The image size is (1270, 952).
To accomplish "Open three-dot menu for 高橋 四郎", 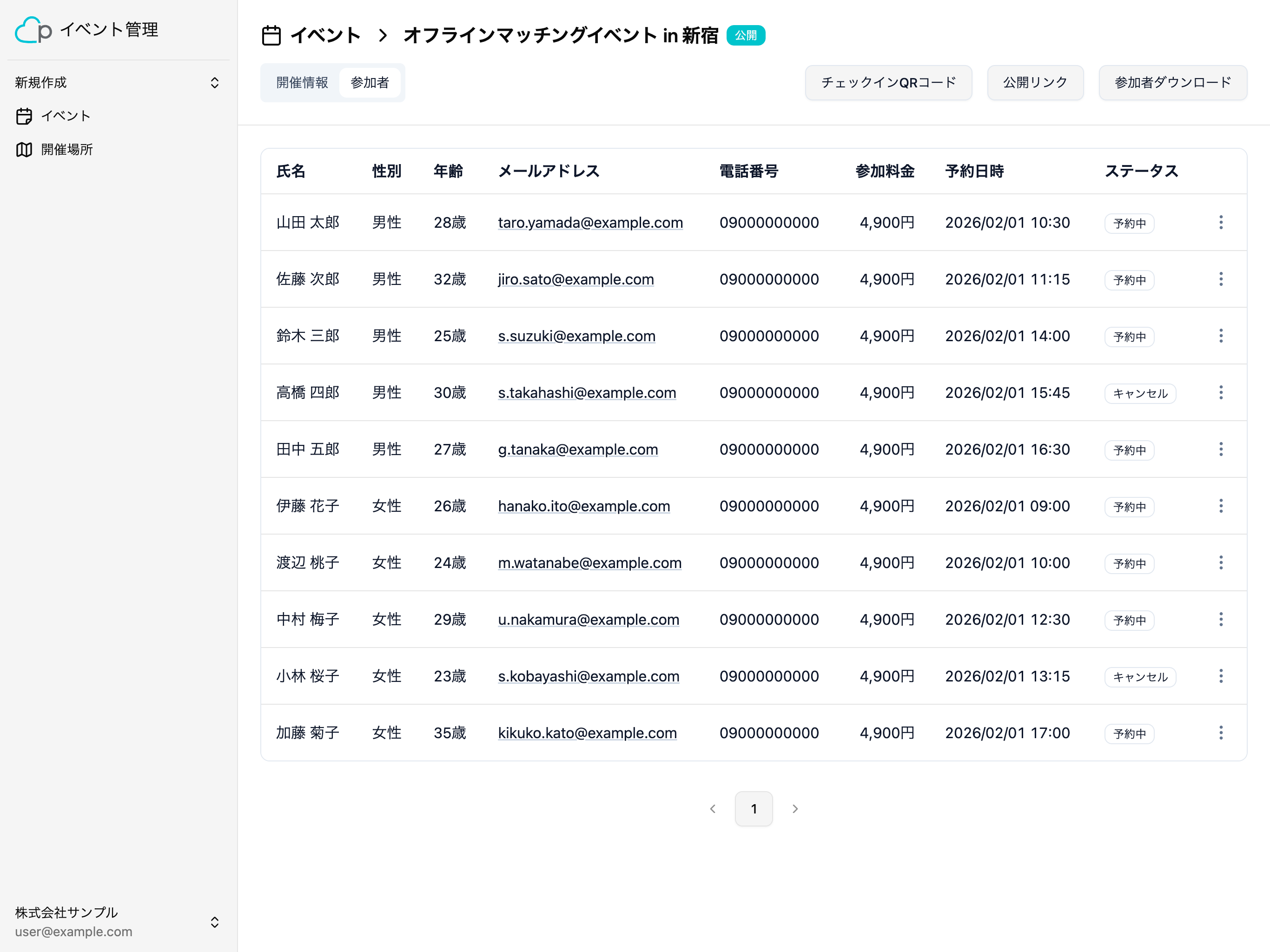I will tap(1221, 393).
